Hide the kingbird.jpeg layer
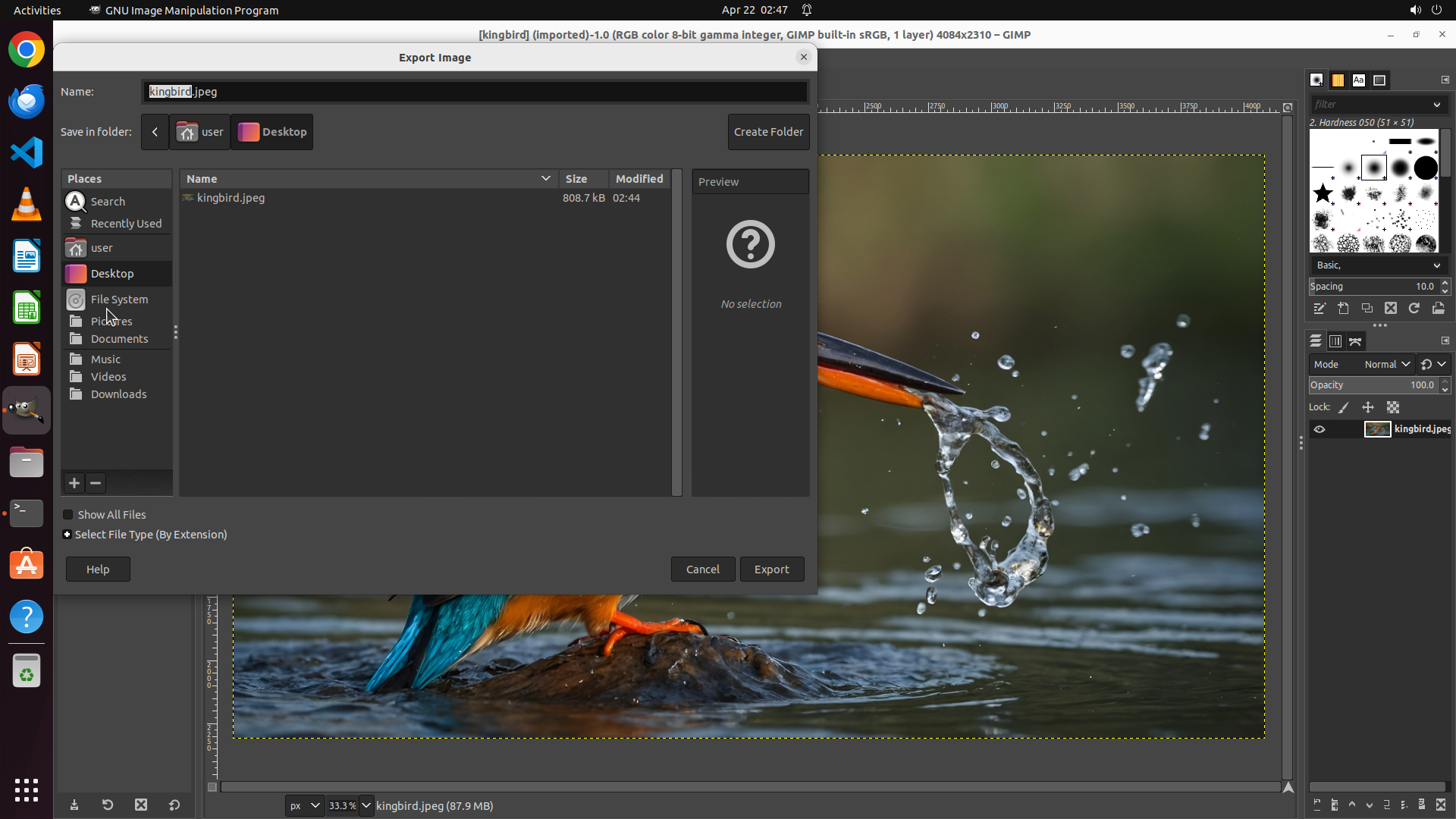Screen dimensions: 1456x819 pos(1319,429)
